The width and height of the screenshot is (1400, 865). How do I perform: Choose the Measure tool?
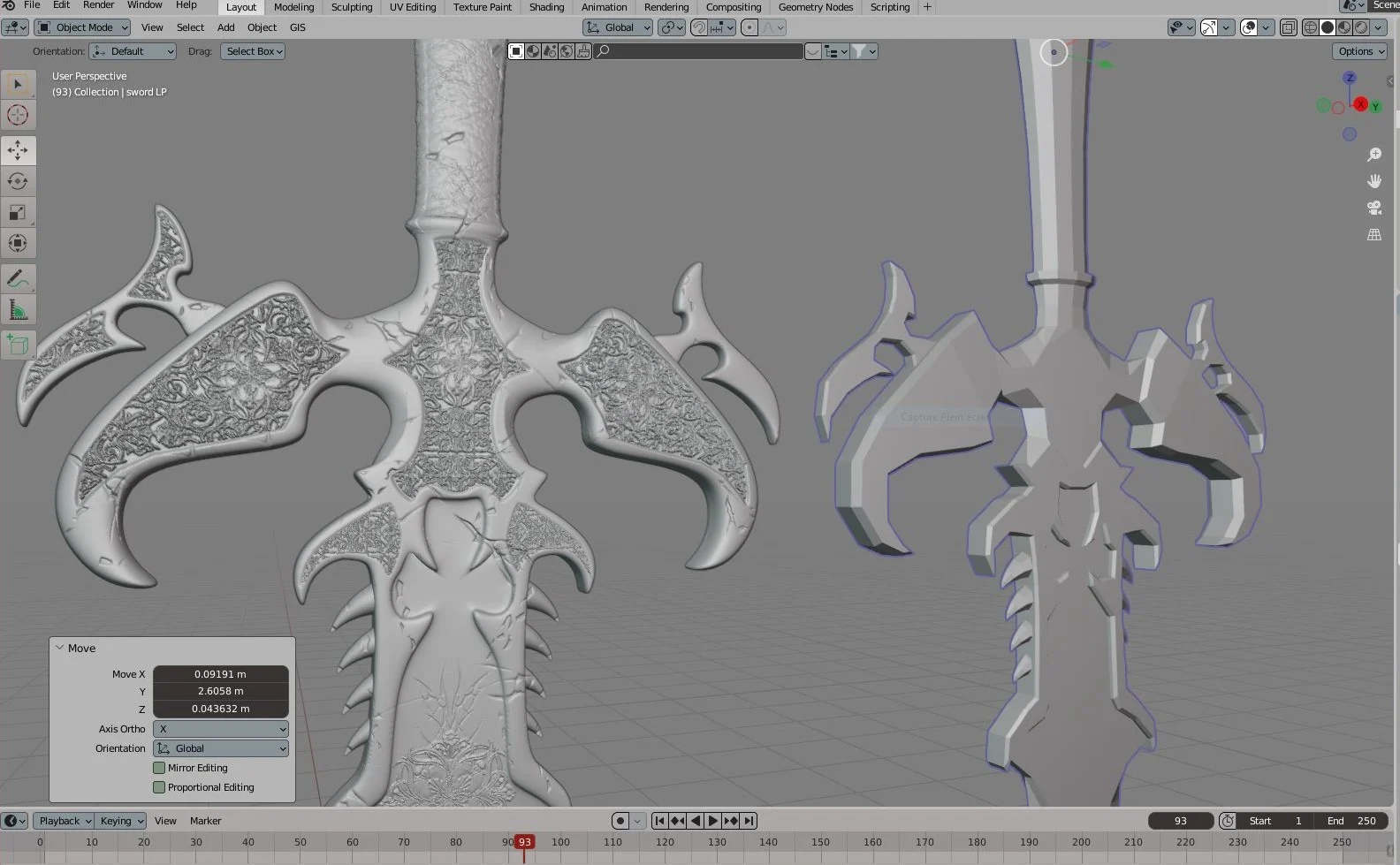click(x=18, y=309)
